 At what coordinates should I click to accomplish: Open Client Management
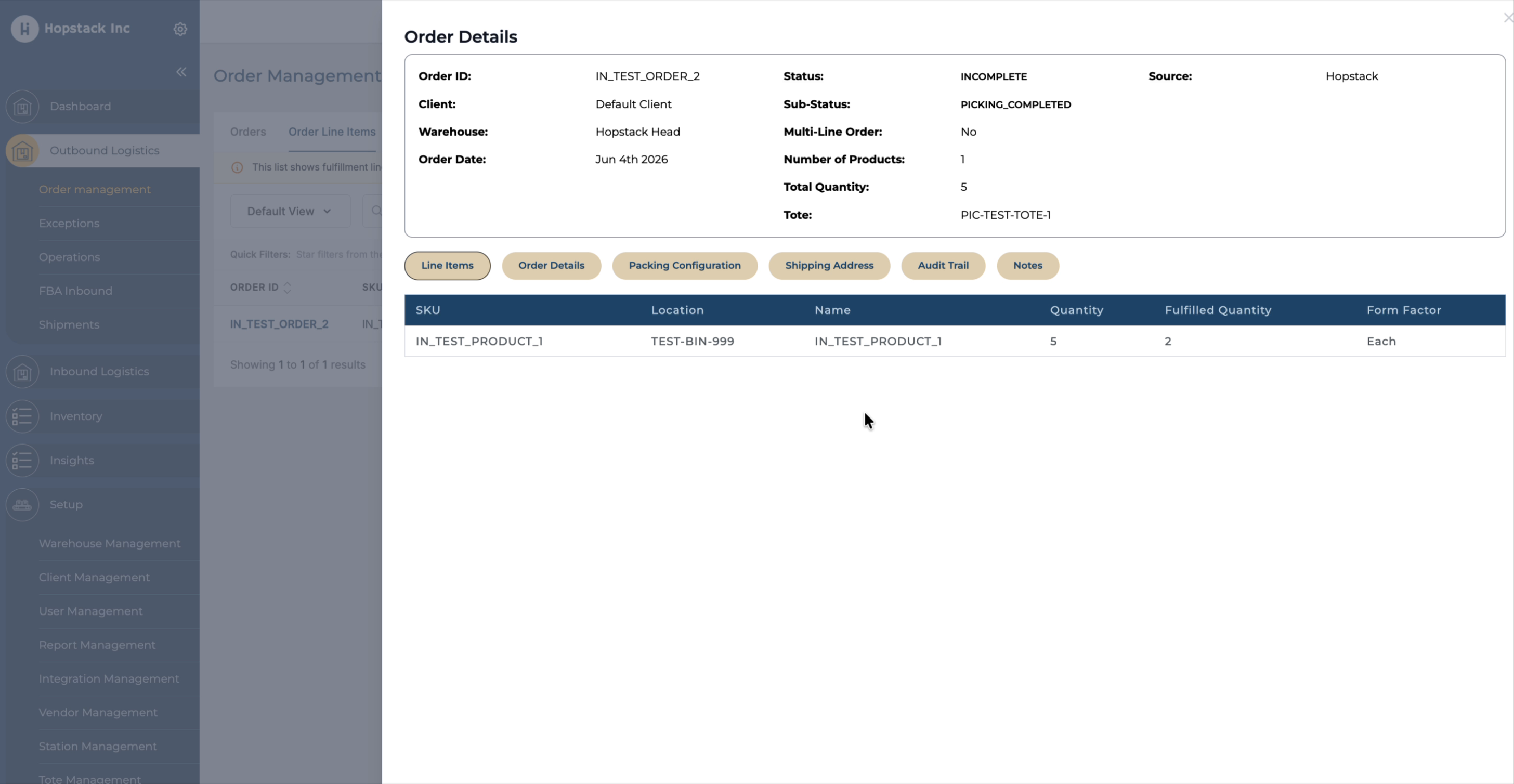tap(94, 577)
